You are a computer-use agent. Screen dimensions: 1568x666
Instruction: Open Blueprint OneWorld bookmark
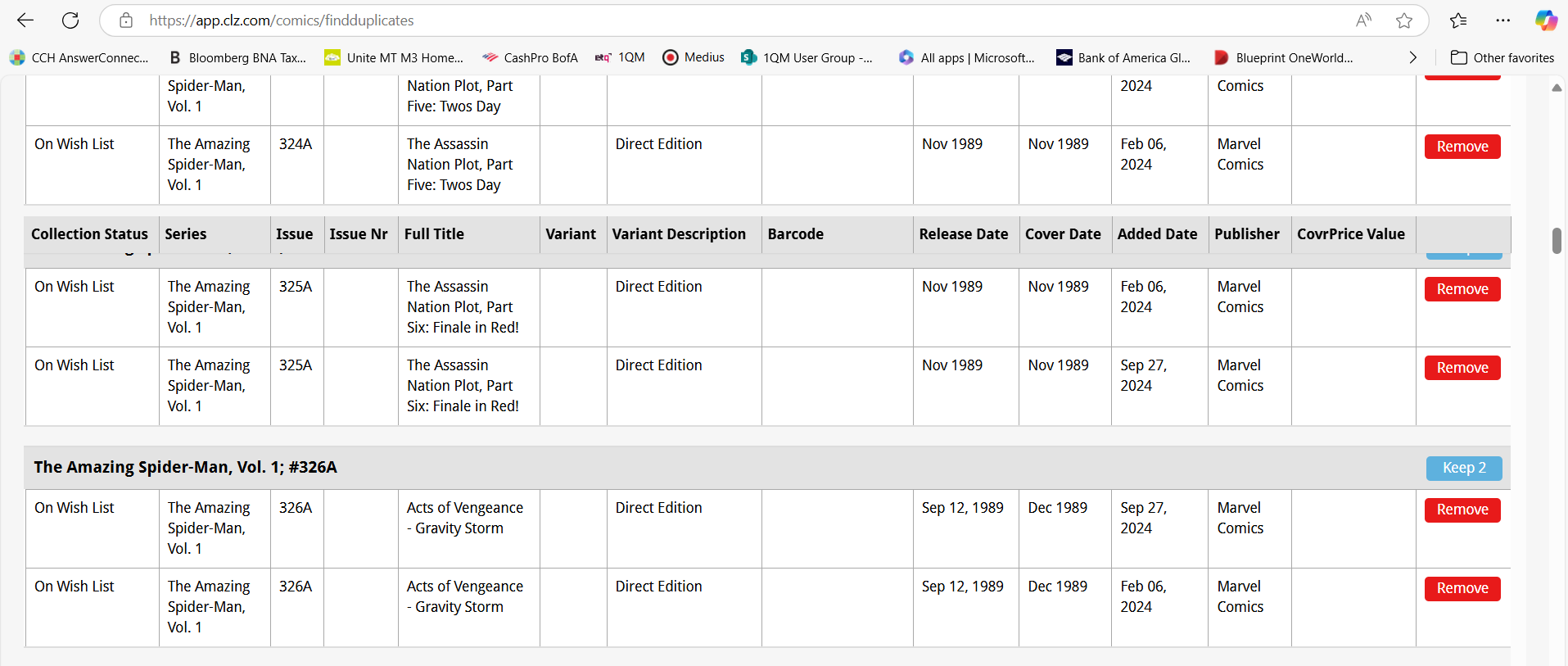[1283, 57]
